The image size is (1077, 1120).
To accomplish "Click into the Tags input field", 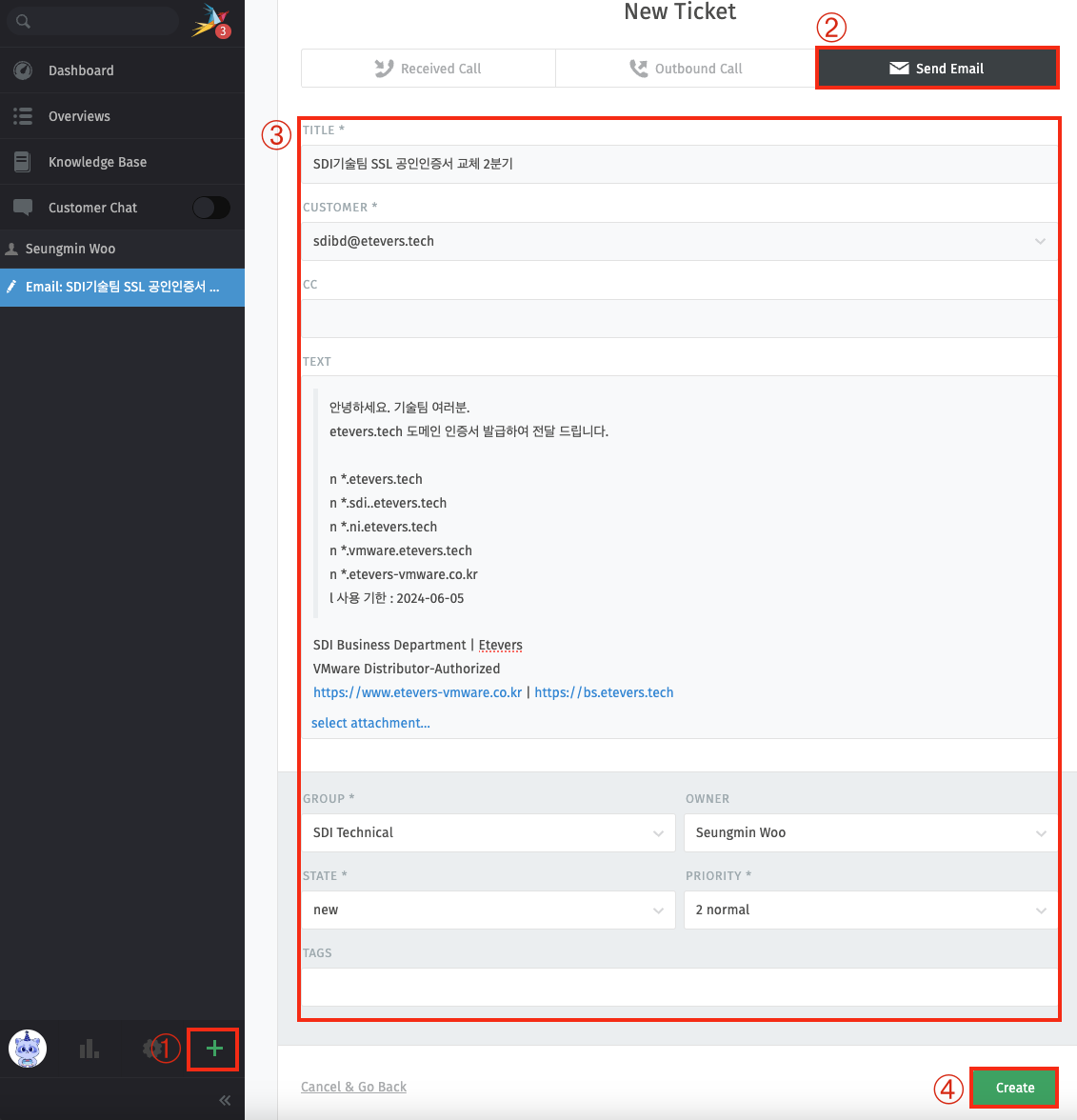I will click(679, 987).
